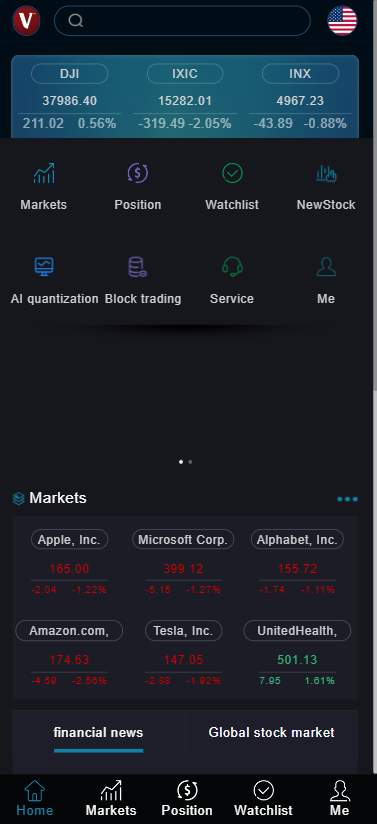The width and height of the screenshot is (377, 824).
Task: Open the Tesla, Inc. stock card
Action: 184,653
